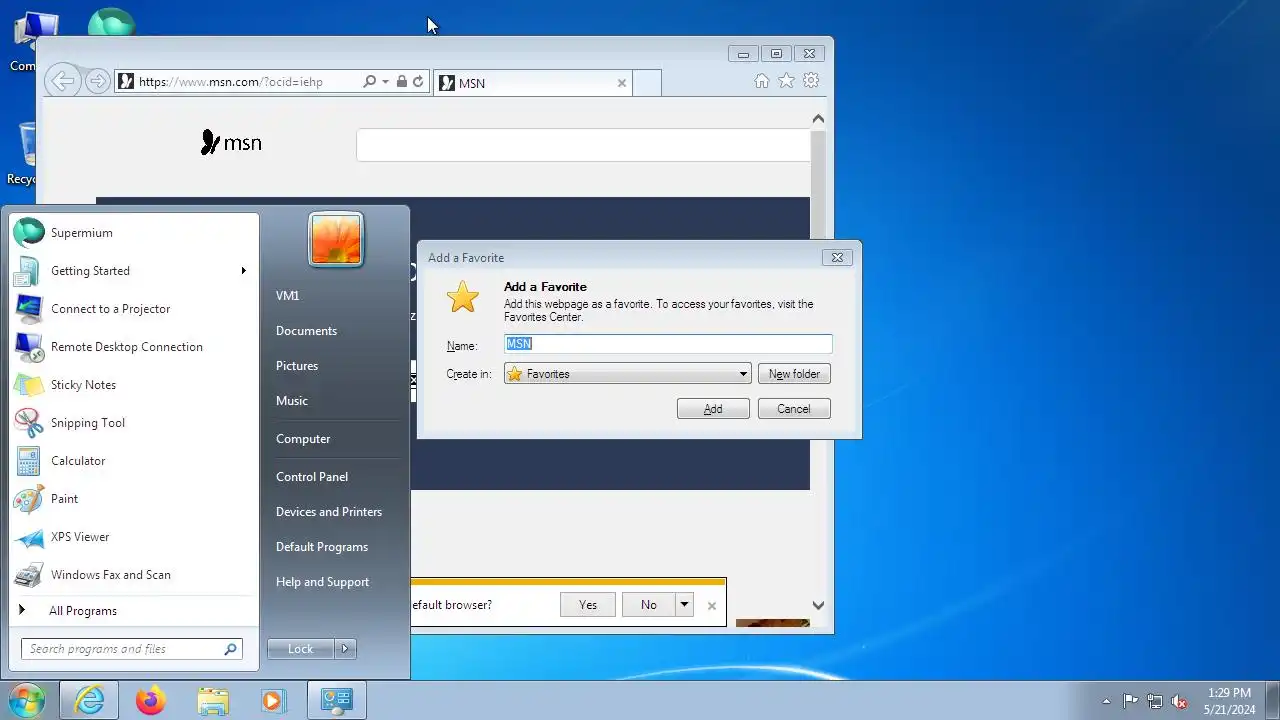The height and width of the screenshot is (720, 1280).
Task: Click the Action Center flag tray icon
Action: tap(1130, 701)
